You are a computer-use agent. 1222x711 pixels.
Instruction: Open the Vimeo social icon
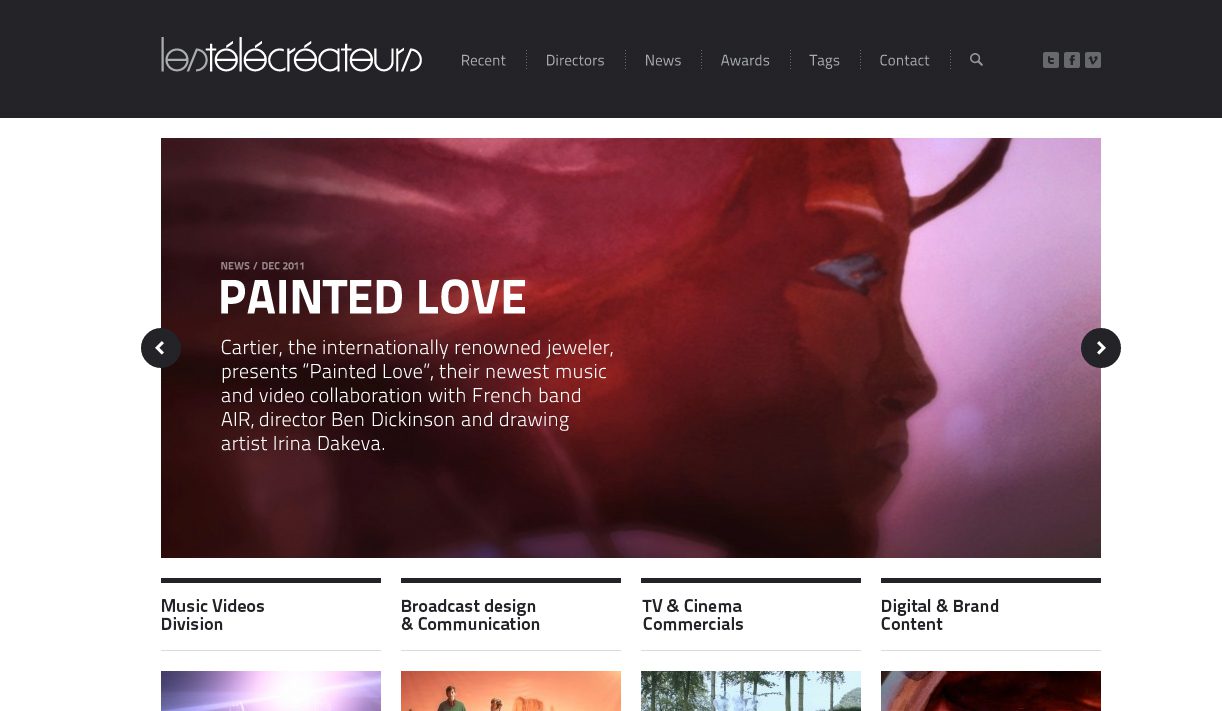point(1093,60)
